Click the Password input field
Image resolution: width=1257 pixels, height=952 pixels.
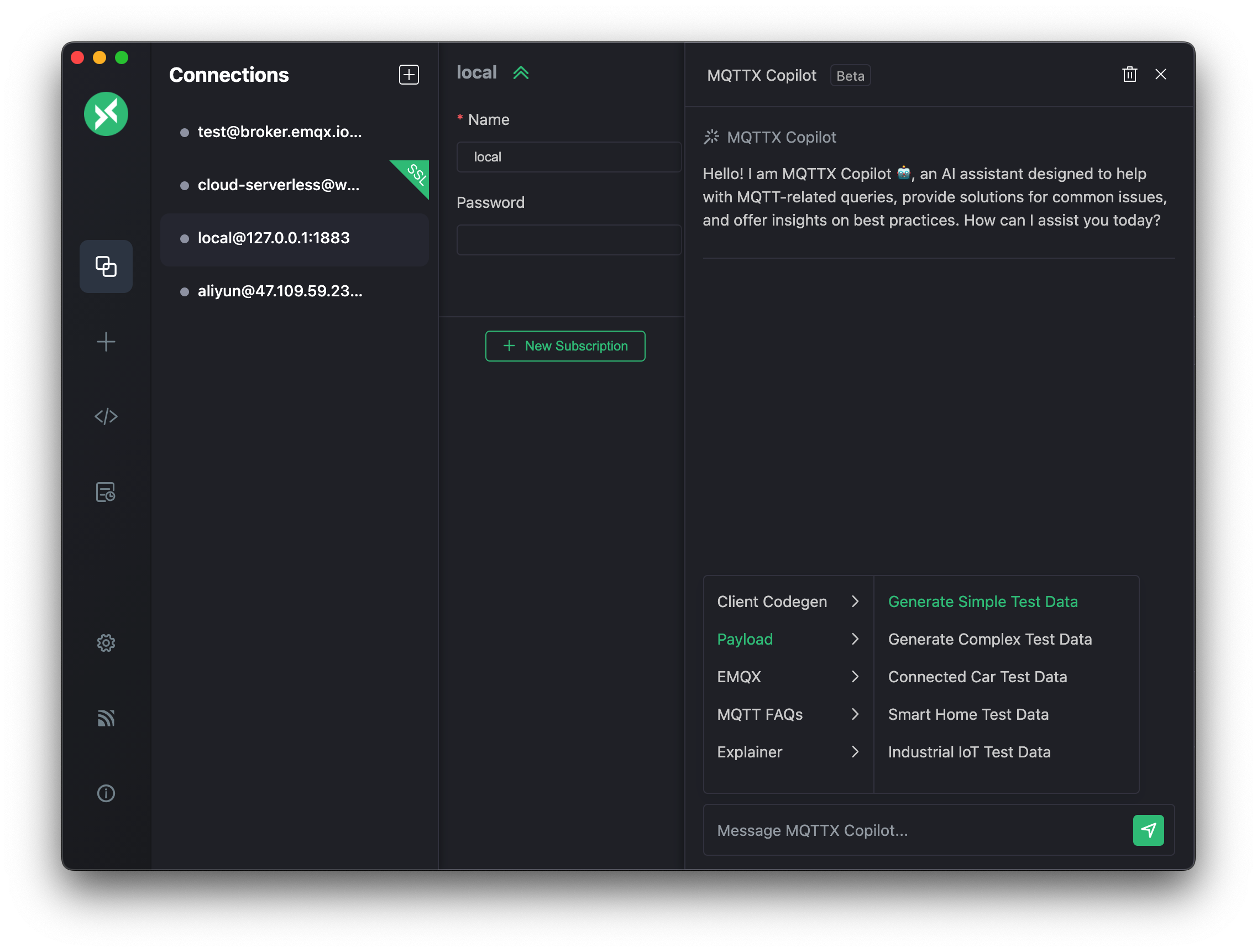[569, 240]
